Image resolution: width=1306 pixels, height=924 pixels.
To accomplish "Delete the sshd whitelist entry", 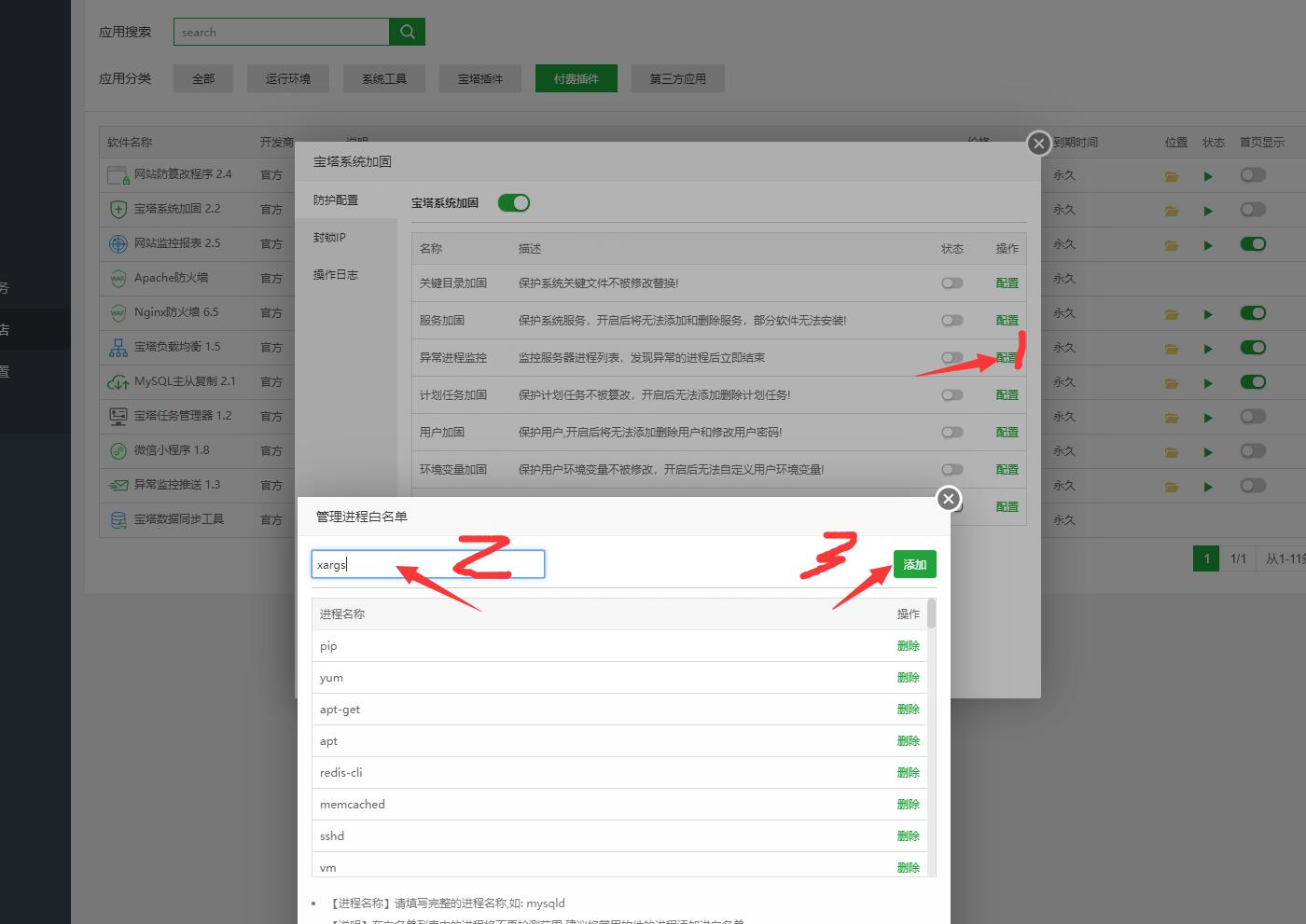I will 909,835.
